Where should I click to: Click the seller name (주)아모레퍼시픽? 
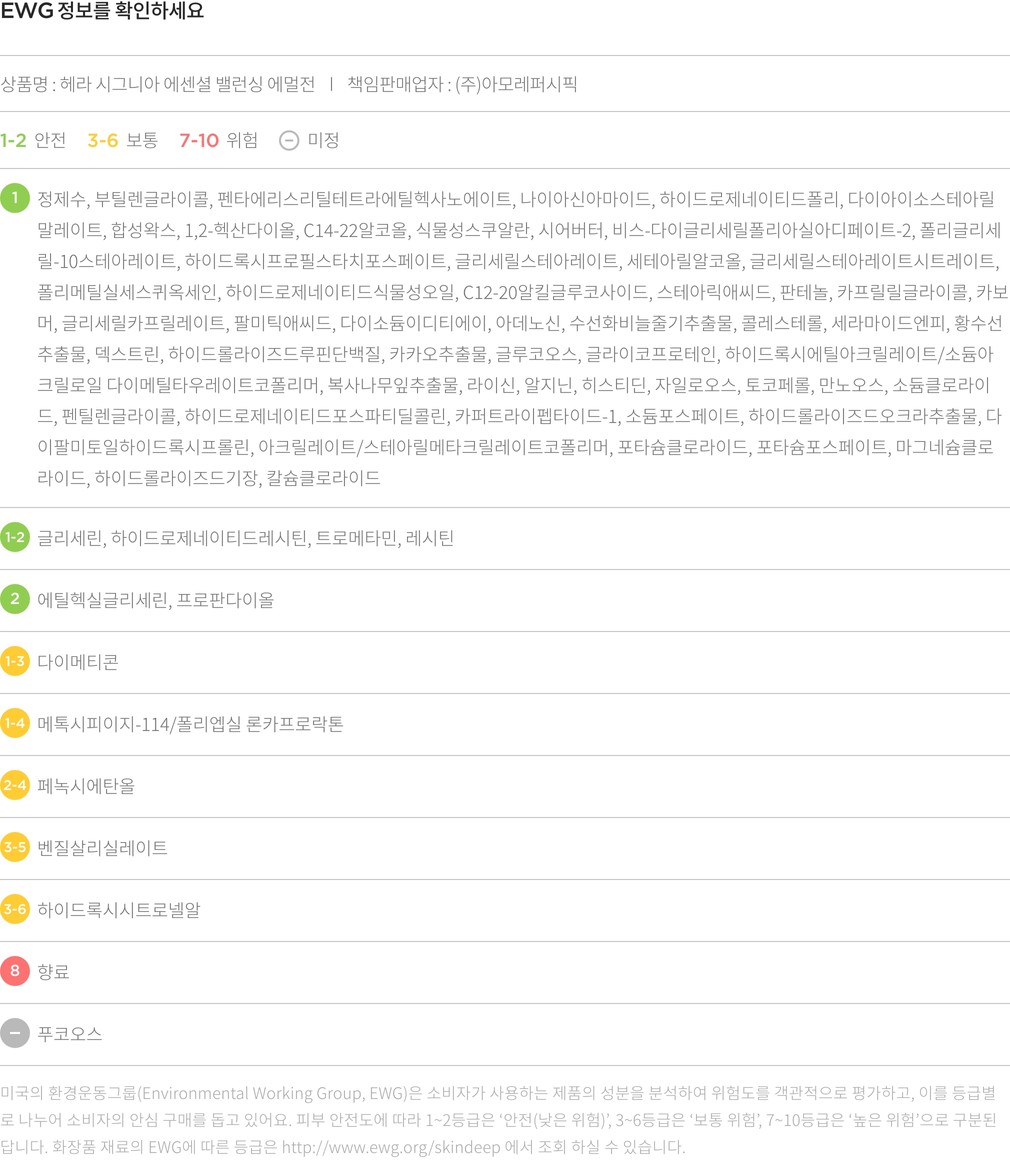pos(516,84)
